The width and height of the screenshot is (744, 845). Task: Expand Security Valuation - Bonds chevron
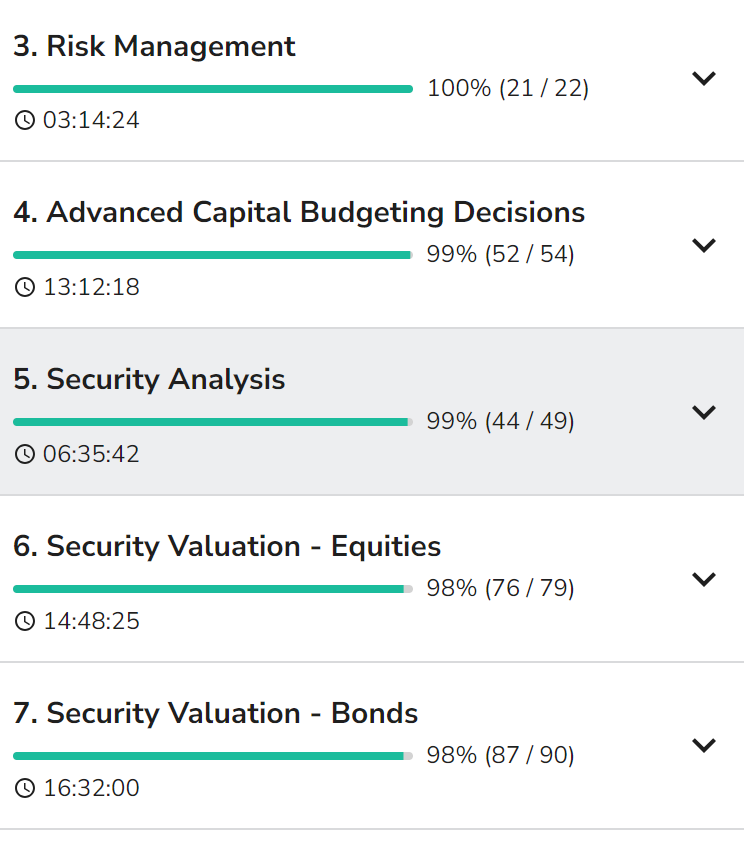[x=704, y=745]
